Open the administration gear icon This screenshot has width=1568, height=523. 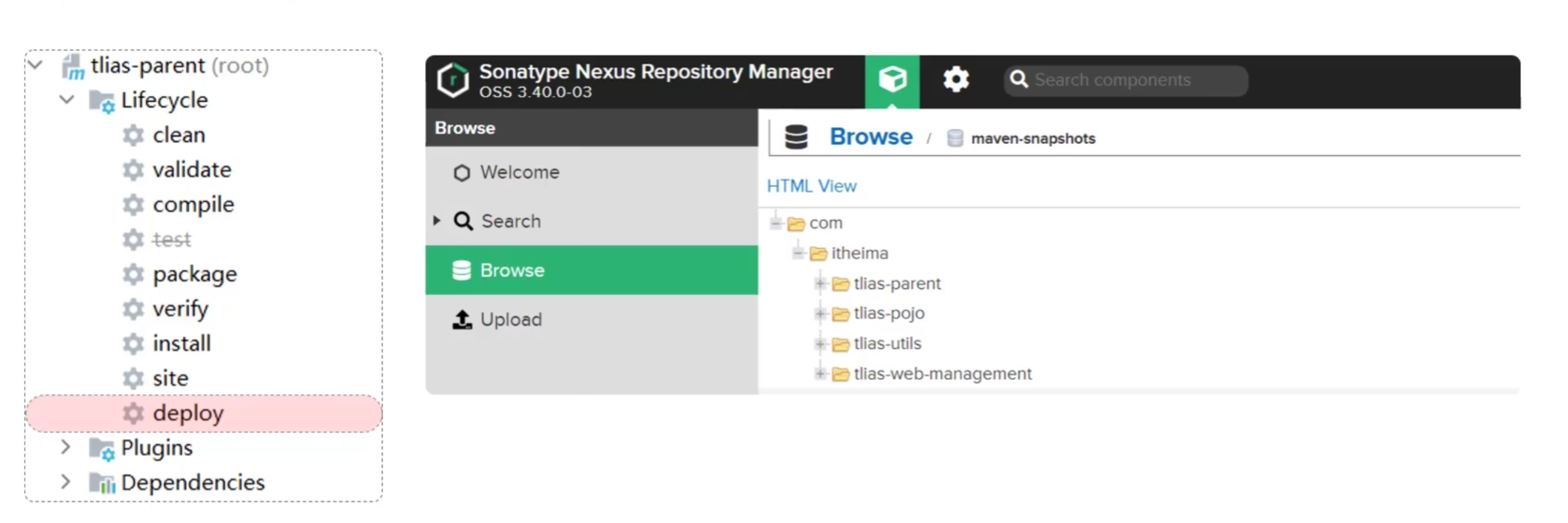tap(956, 79)
